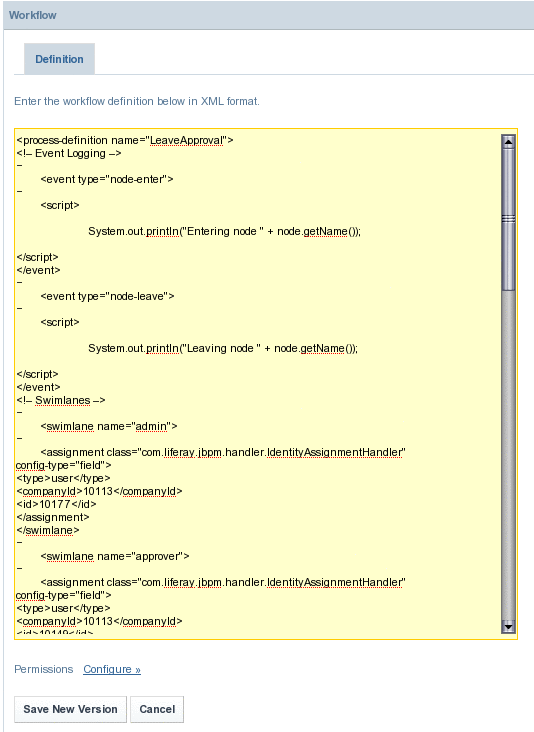Click the '<id>10177</id>' line

point(56,504)
